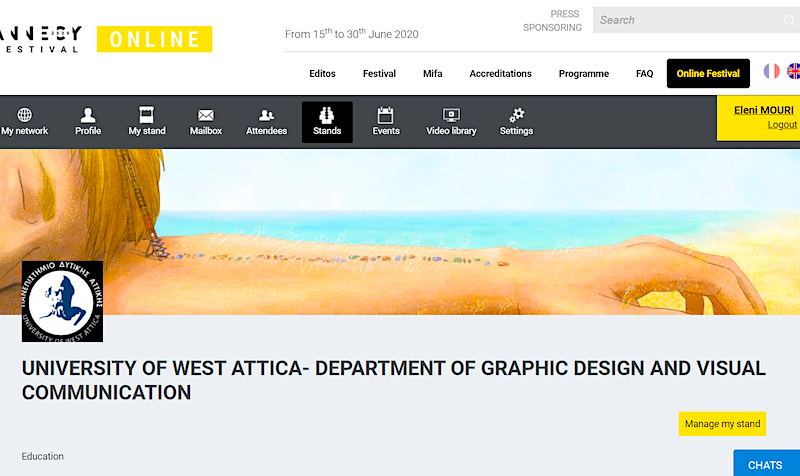This screenshot has height=476, width=800.
Task: Open the Profile person icon
Action: [88, 115]
